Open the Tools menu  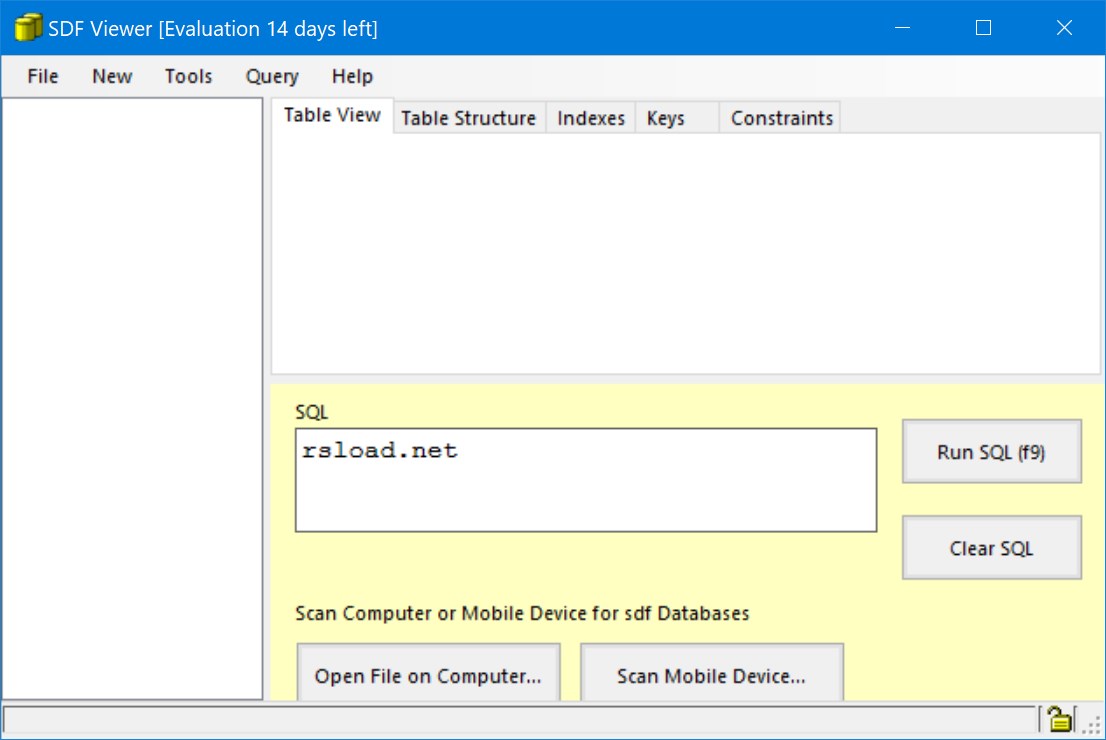point(188,76)
